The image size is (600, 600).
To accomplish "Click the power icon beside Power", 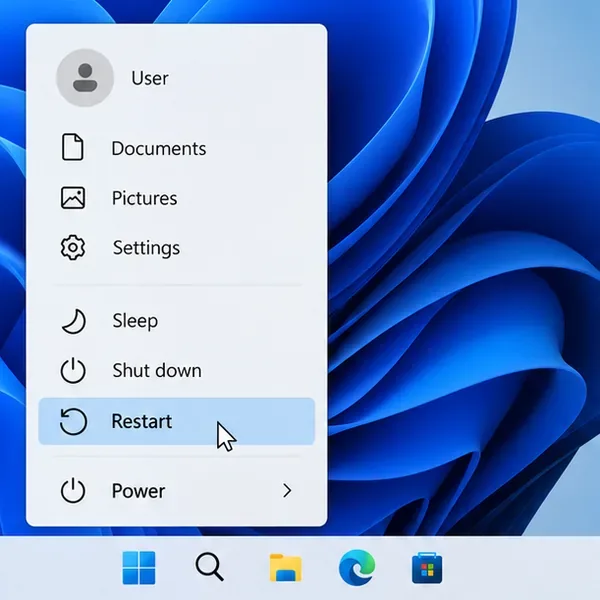I will (x=73, y=490).
